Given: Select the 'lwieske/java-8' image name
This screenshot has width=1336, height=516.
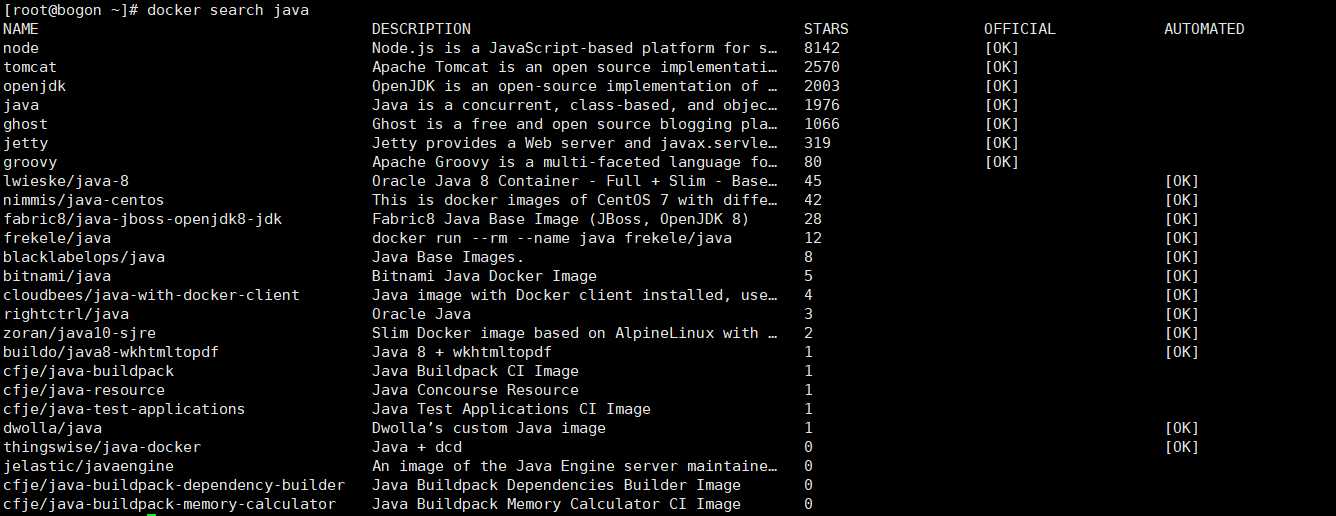Looking at the screenshot, I should tap(66, 181).
